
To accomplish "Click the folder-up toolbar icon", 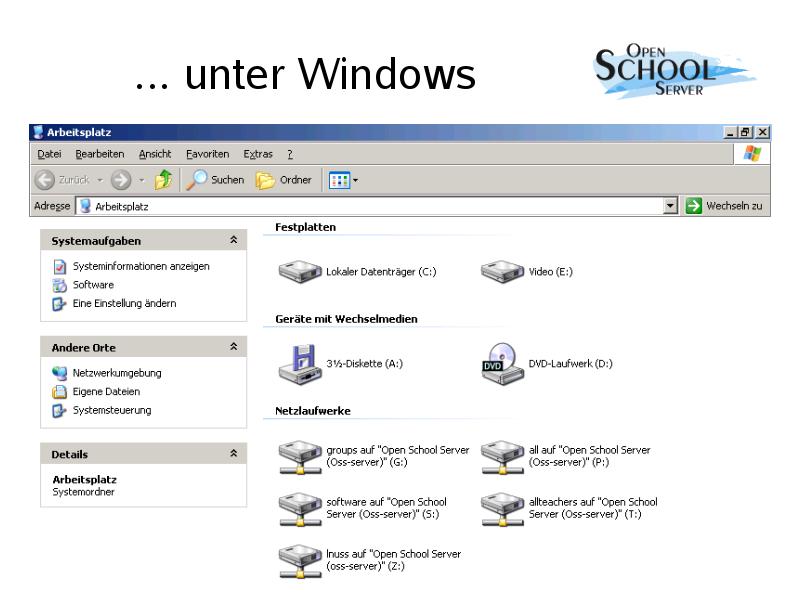I will coord(163,180).
